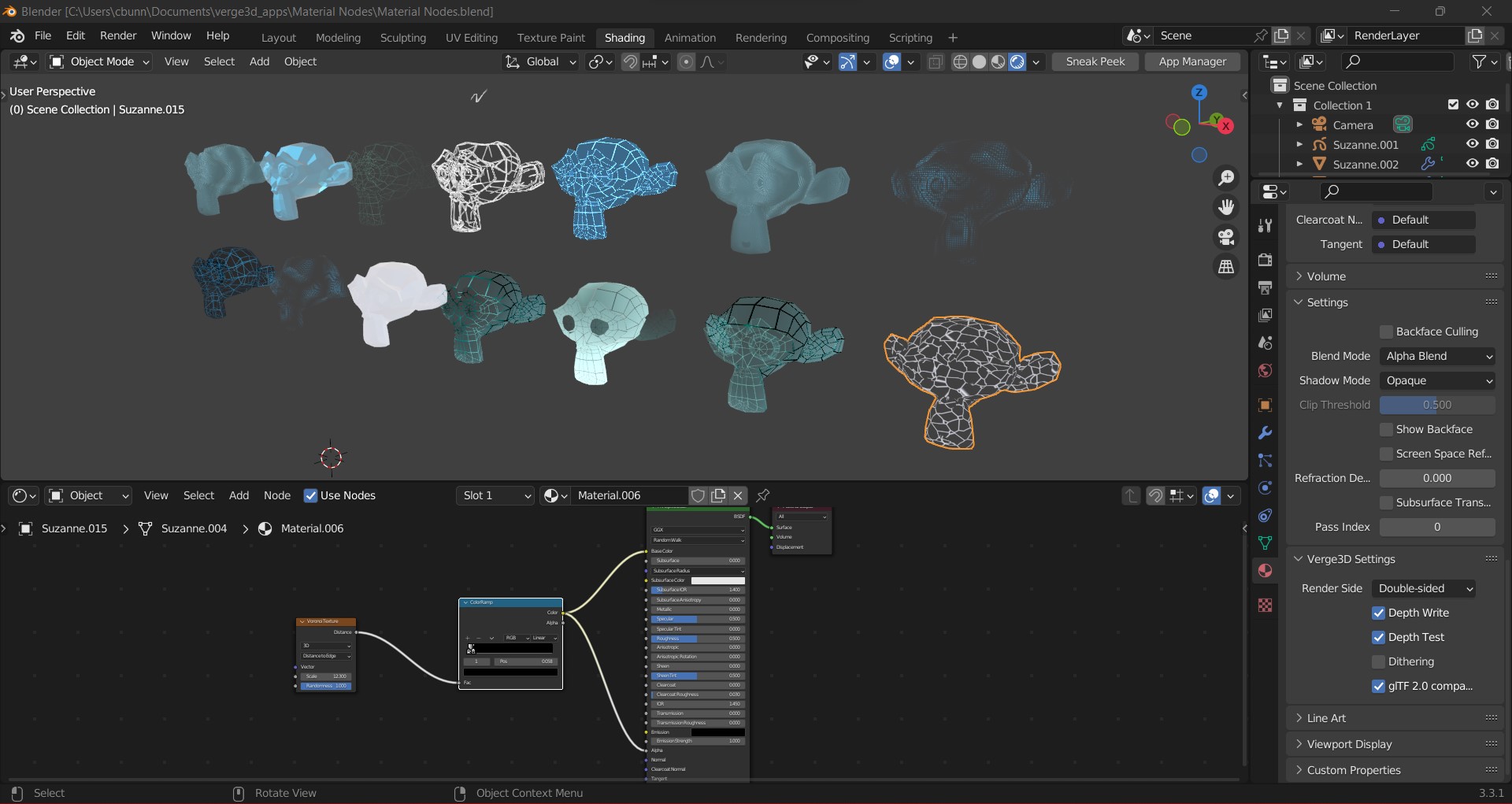This screenshot has height=804, width=1512.
Task: Open the Object Data properties tab
Action: click(x=1266, y=543)
